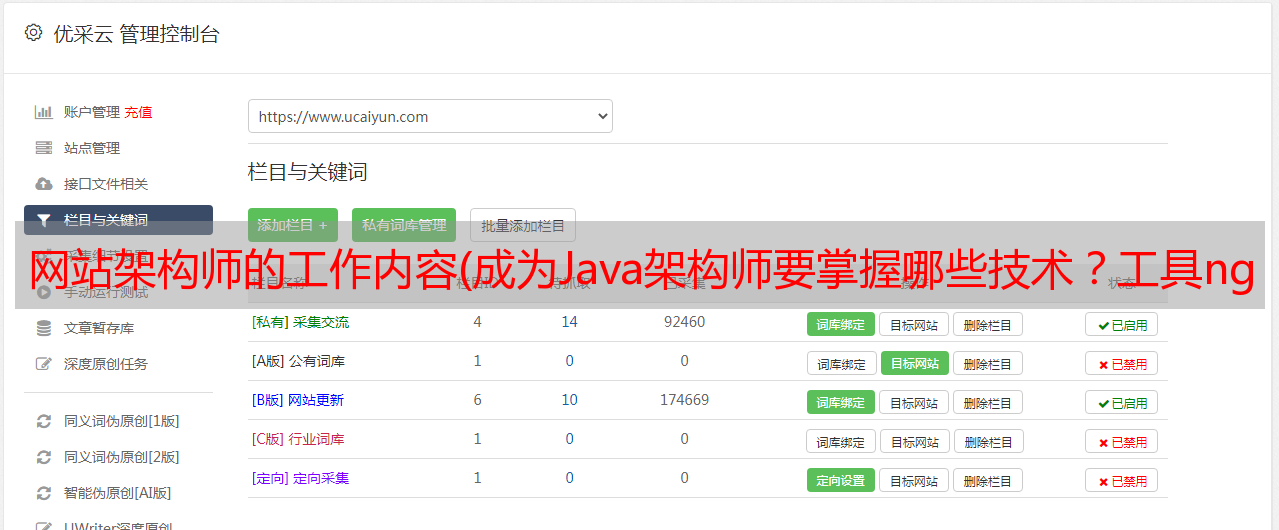1279x530 pixels.
Task: Click the 92460 collected count cell
Action: click(x=684, y=322)
